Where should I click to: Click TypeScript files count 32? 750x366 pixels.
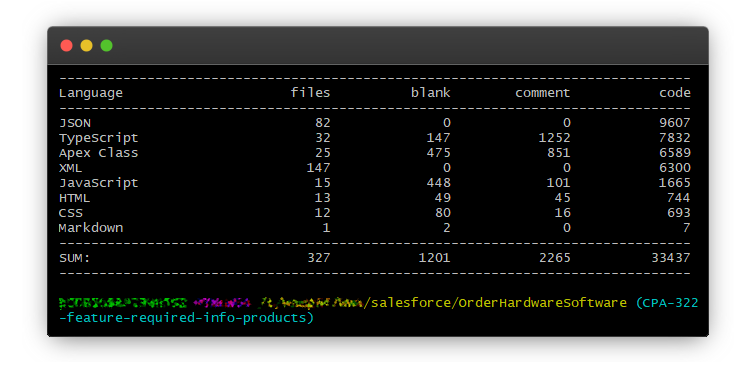click(323, 138)
